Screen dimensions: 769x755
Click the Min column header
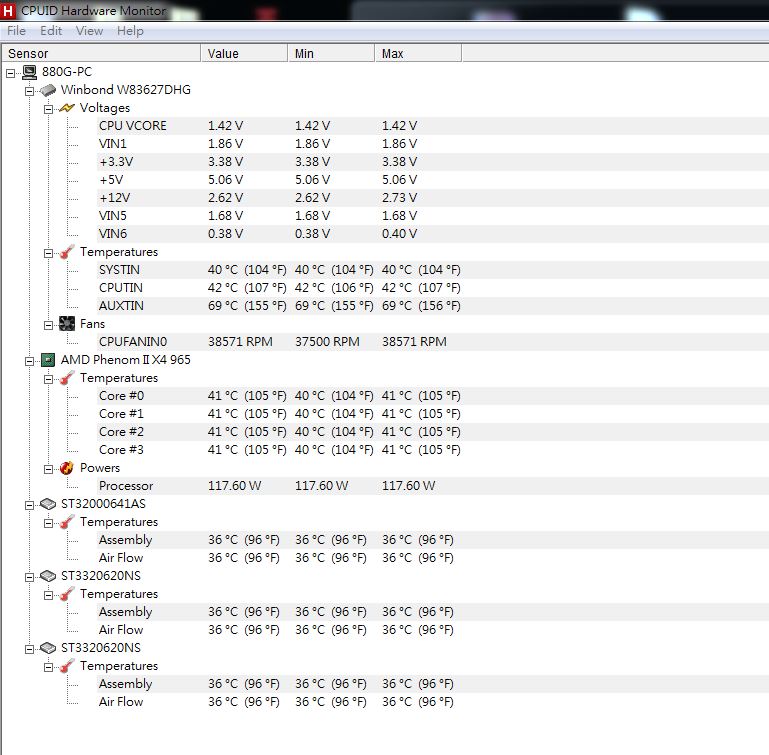pos(331,53)
